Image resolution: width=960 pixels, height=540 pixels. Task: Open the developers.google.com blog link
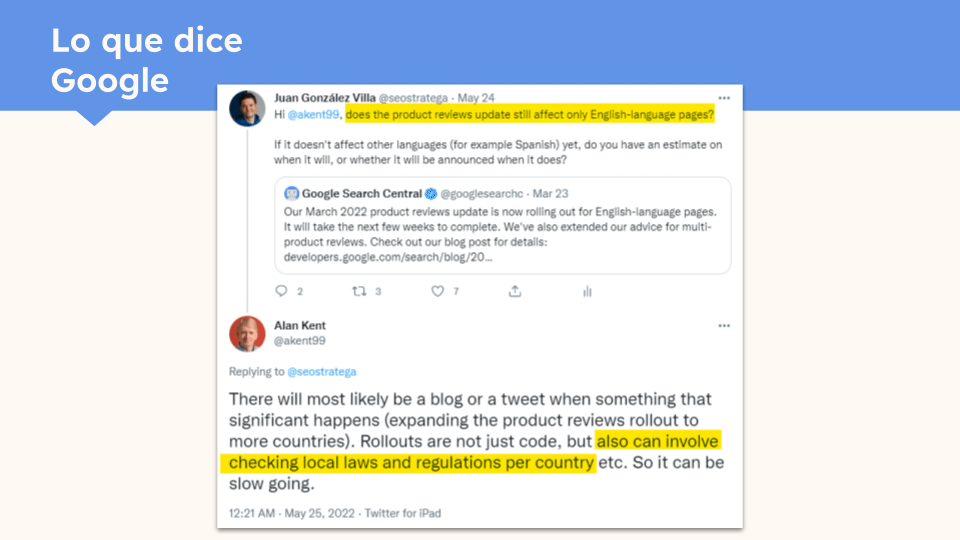387,257
